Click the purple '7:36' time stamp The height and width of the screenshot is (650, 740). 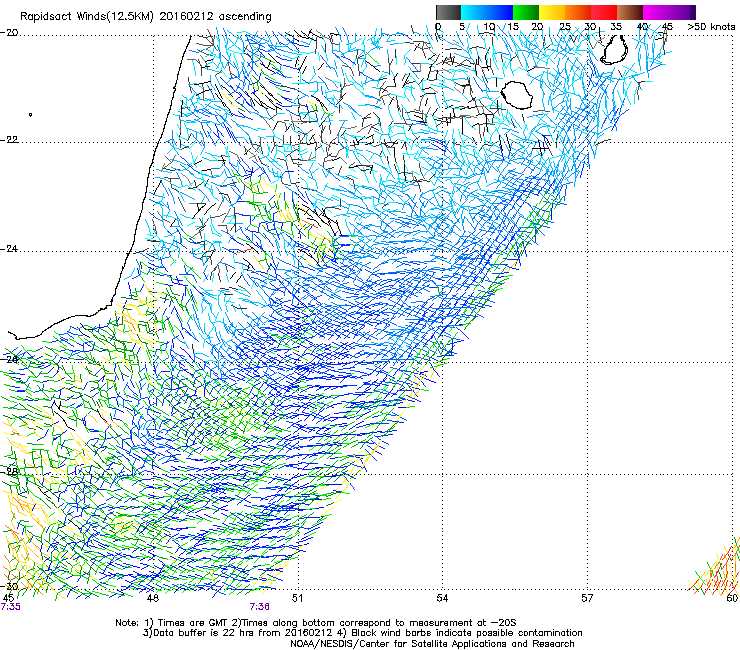pos(260,607)
